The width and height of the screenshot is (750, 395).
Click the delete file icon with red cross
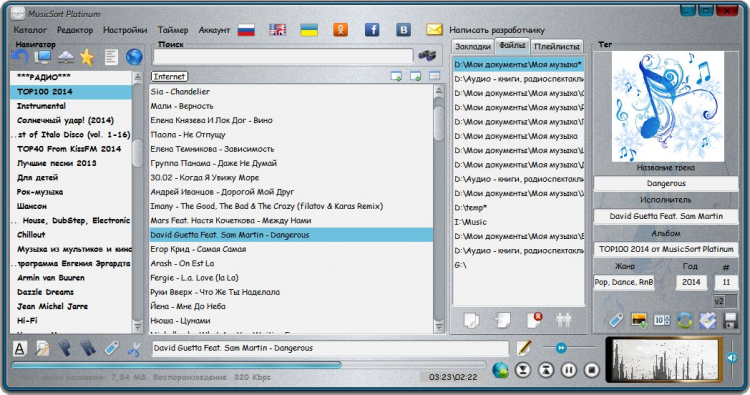click(x=534, y=320)
